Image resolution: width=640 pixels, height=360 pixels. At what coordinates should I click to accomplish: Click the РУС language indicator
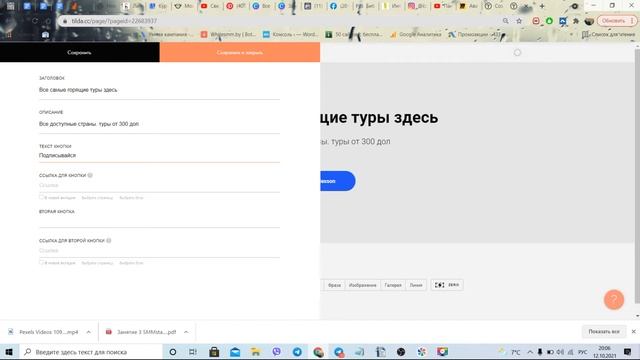(583, 352)
